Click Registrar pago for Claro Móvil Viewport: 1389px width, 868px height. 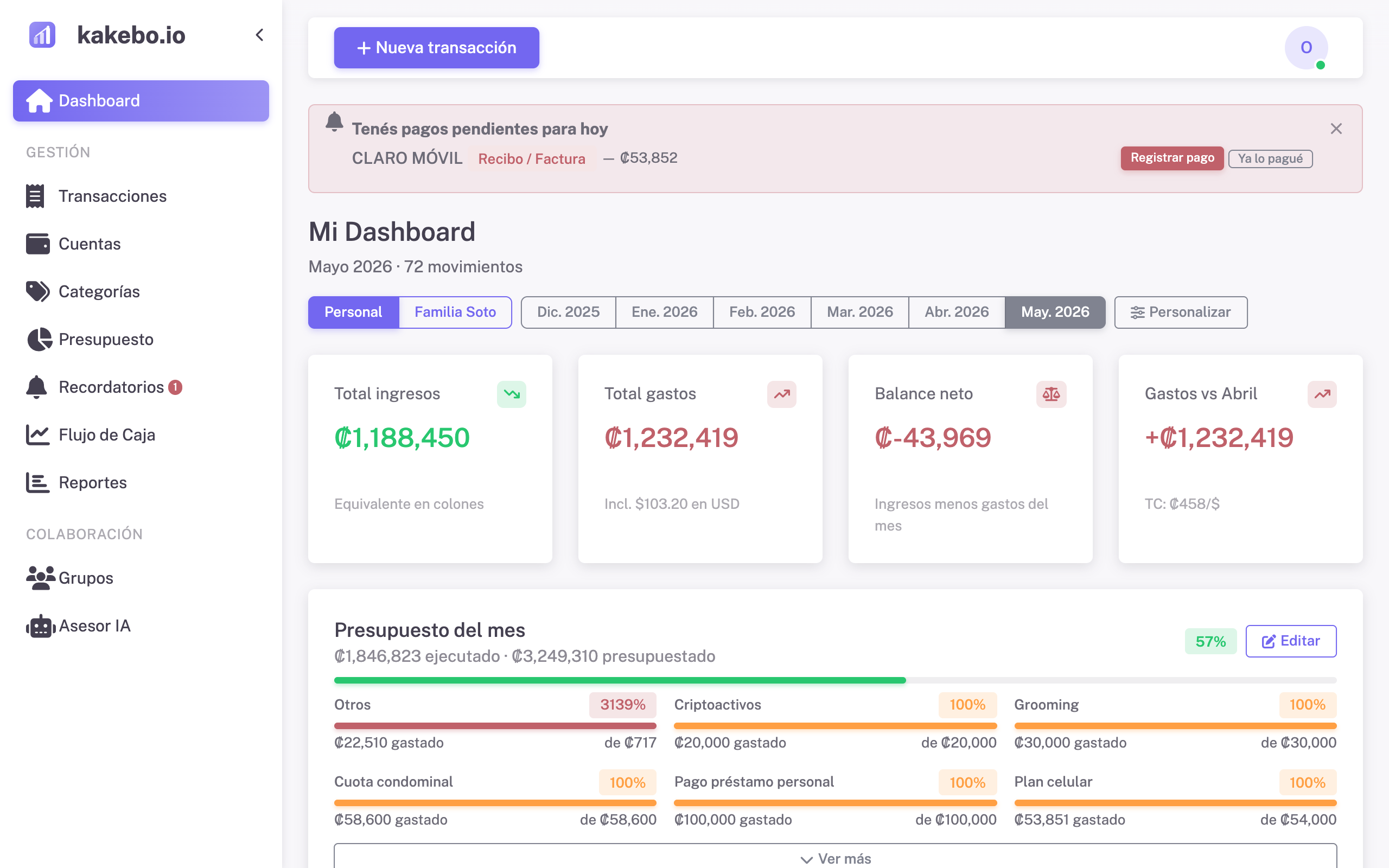click(x=1172, y=158)
